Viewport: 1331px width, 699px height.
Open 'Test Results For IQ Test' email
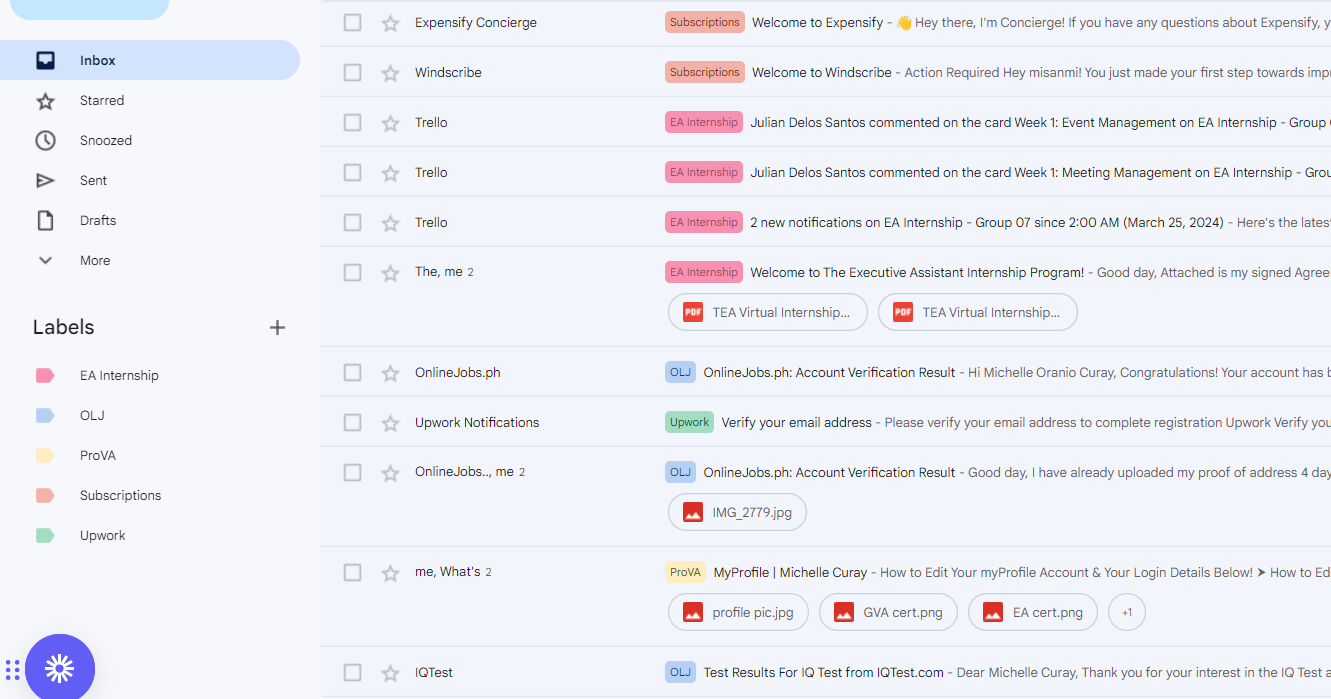[x=825, y=672]
